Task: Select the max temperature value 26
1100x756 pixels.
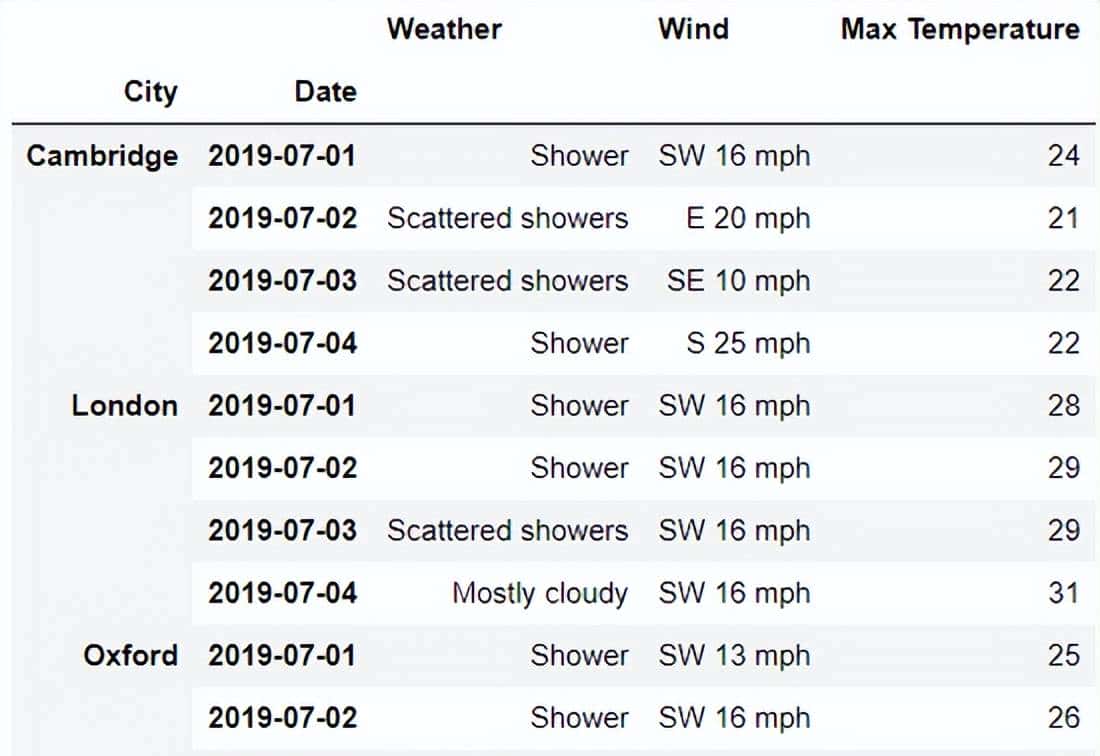Action: click(1064, 718)
